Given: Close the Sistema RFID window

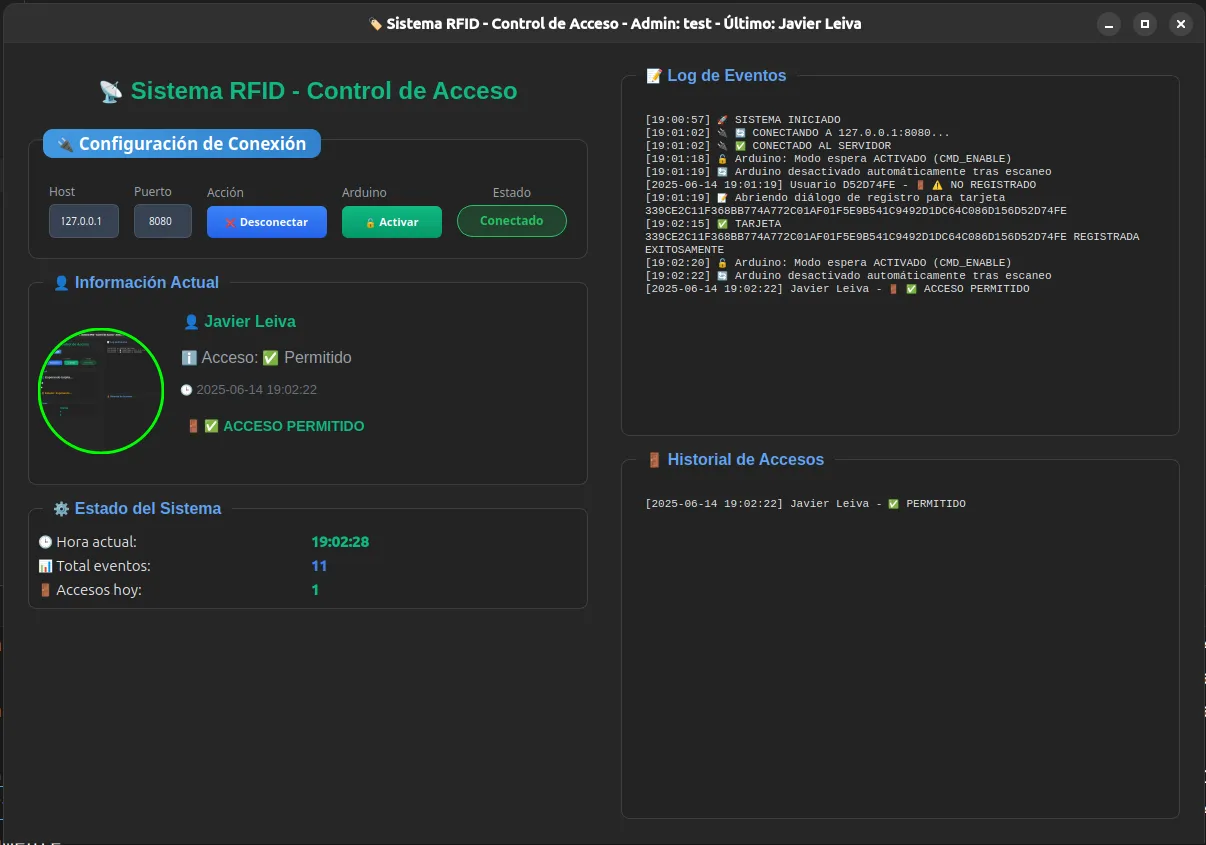Looking at the screenshot, I should click(x=1181, y=24).
